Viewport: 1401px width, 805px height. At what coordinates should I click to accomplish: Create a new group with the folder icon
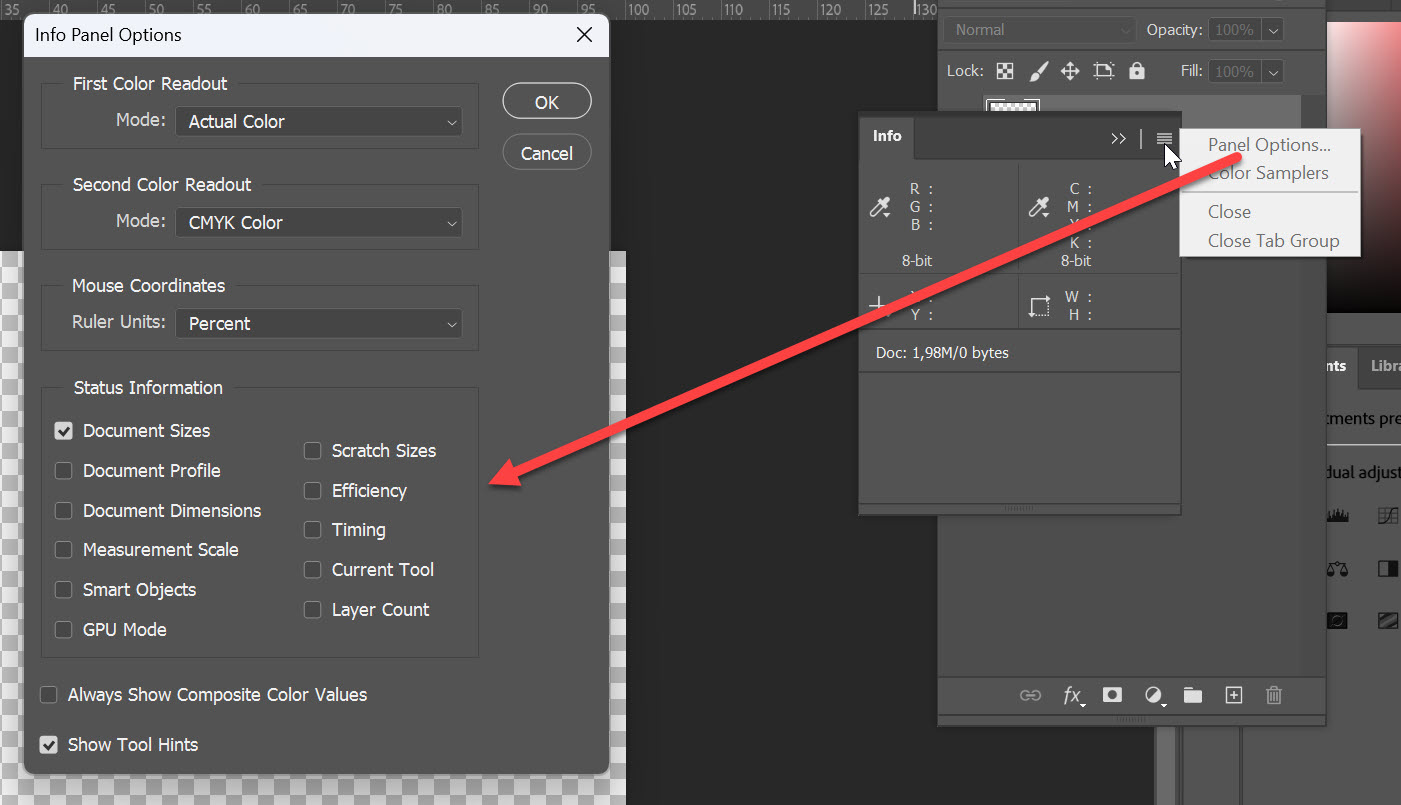1193,694
